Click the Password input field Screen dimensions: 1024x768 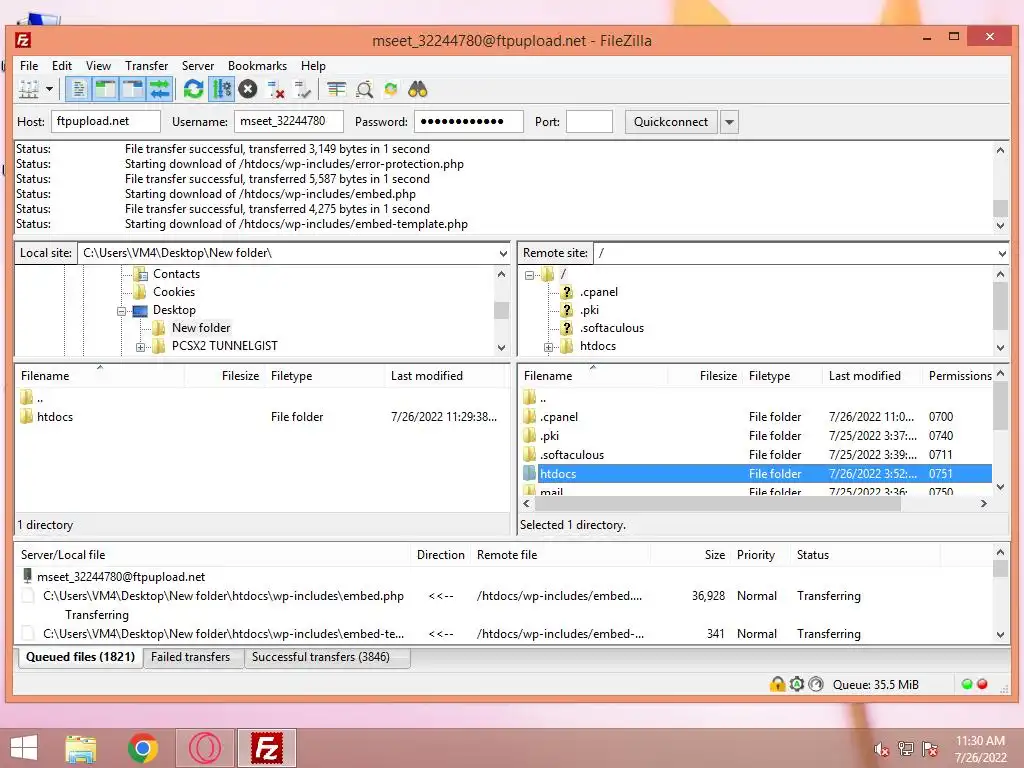(469, 121)
